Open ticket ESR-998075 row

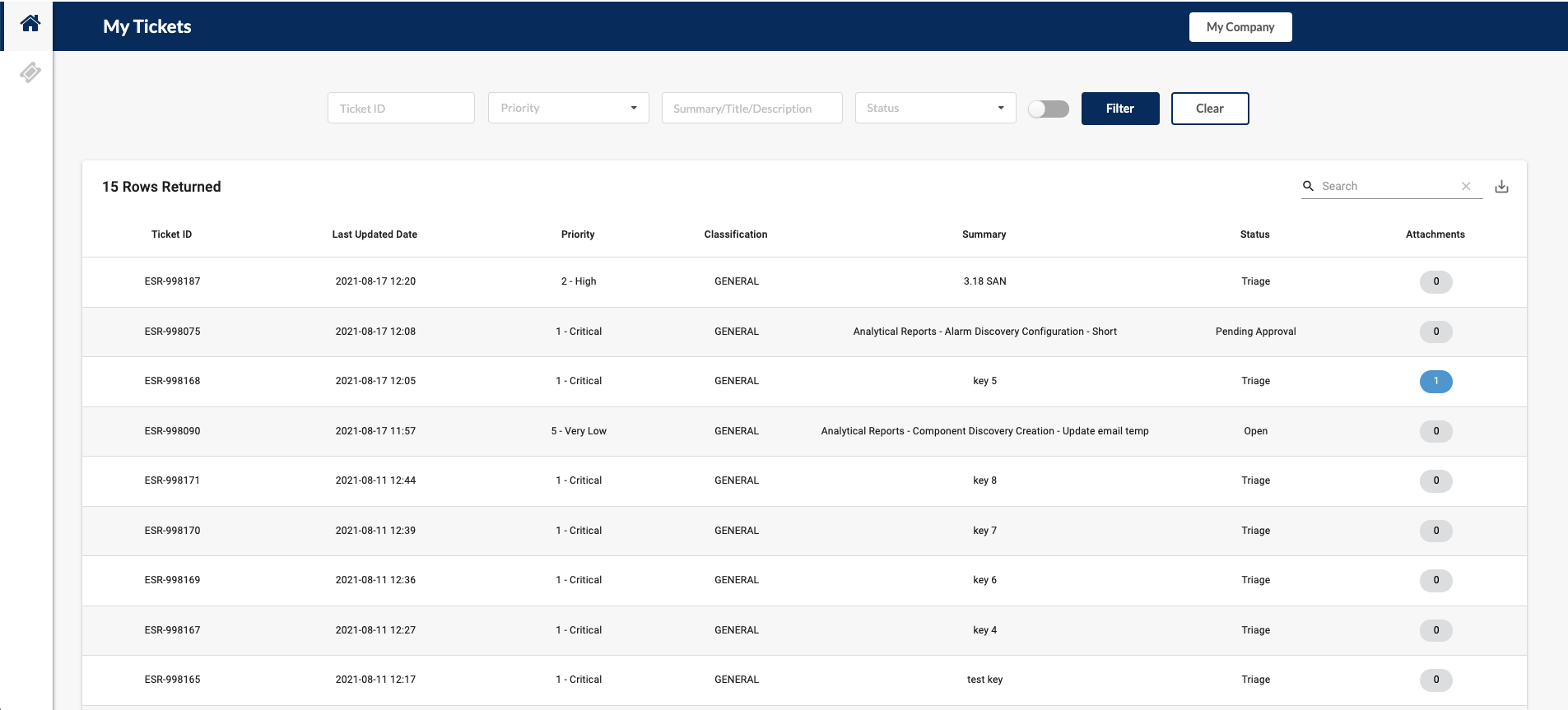pyautogui.click(x=172, y=332)
